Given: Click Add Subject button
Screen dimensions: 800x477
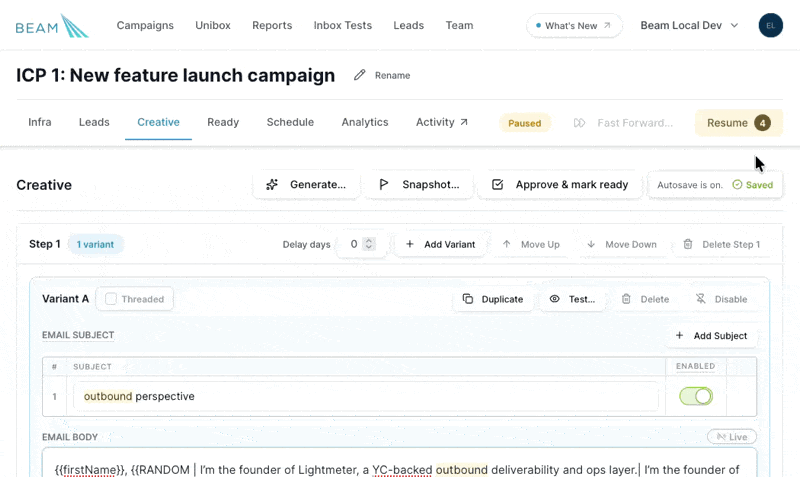Looking at the screenshot, I should (712, 336).
